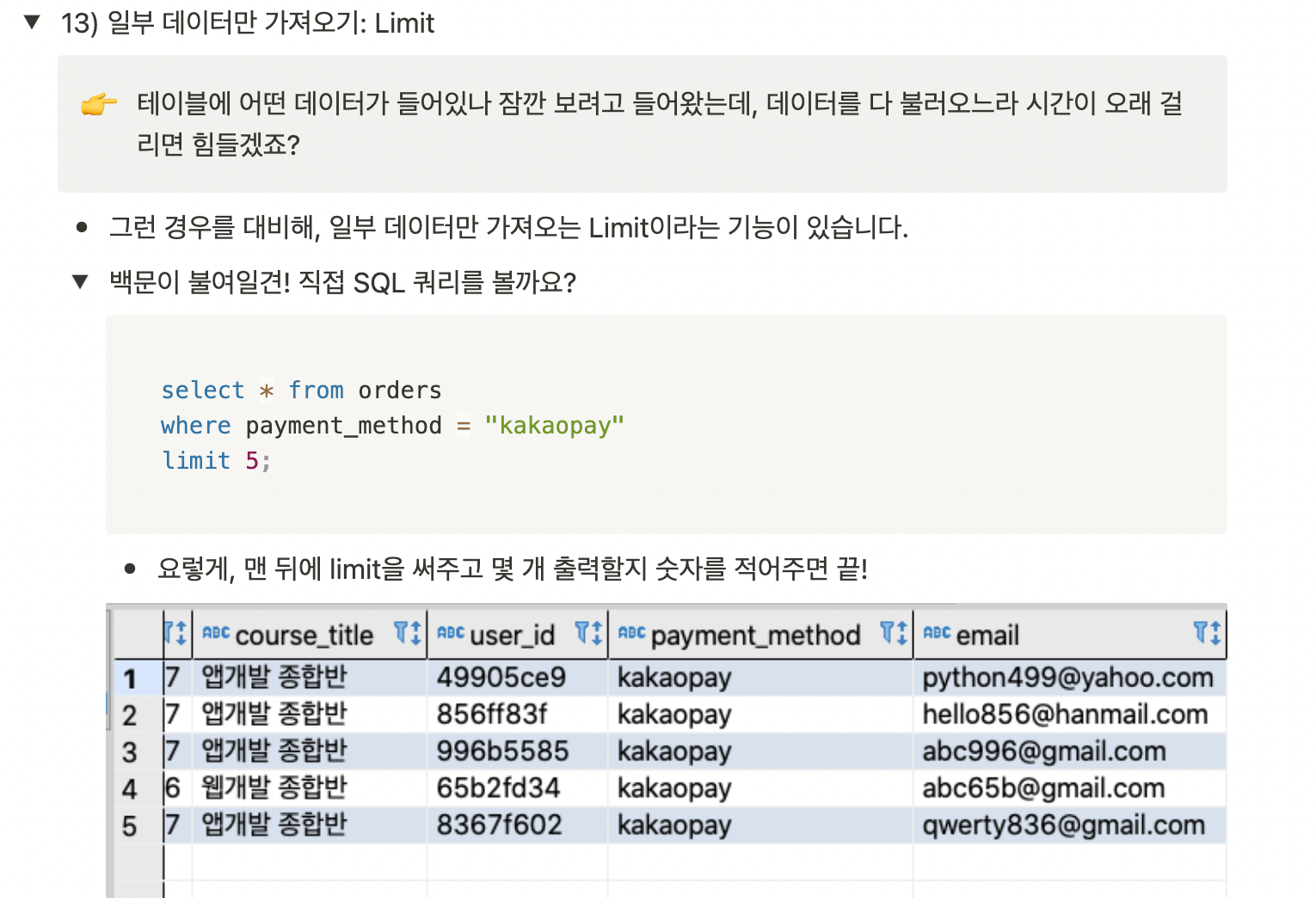Collapse the '백문이 불여일견' toggle section
Viewport: 1316px width, 898px height.
pyautogui.click(x=80, y=281)
